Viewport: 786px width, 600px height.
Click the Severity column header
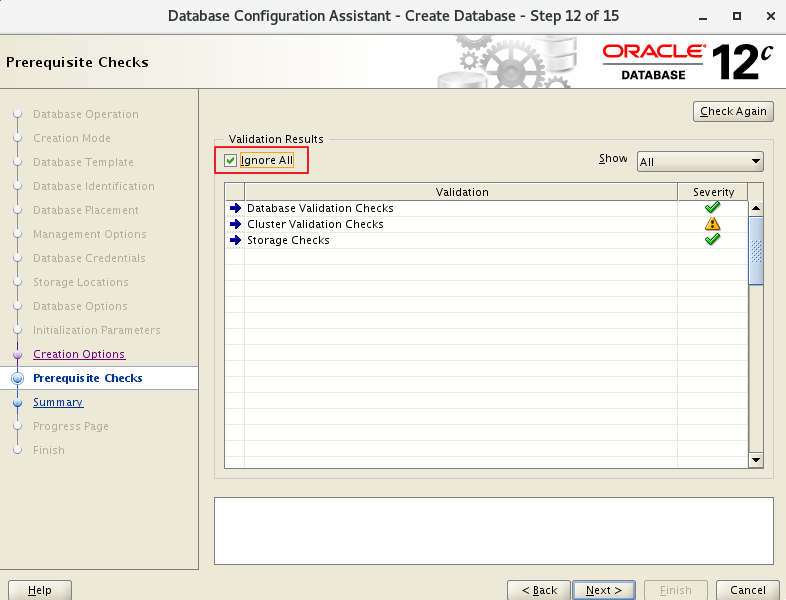[x=712, y=192]
